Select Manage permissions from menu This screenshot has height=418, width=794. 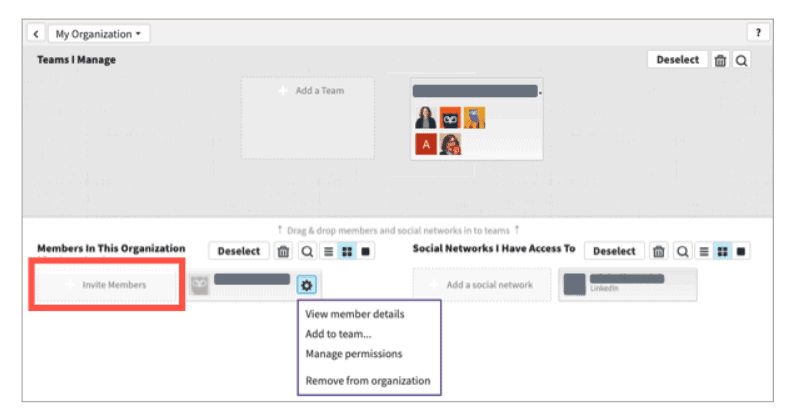(x=353, y=353)
